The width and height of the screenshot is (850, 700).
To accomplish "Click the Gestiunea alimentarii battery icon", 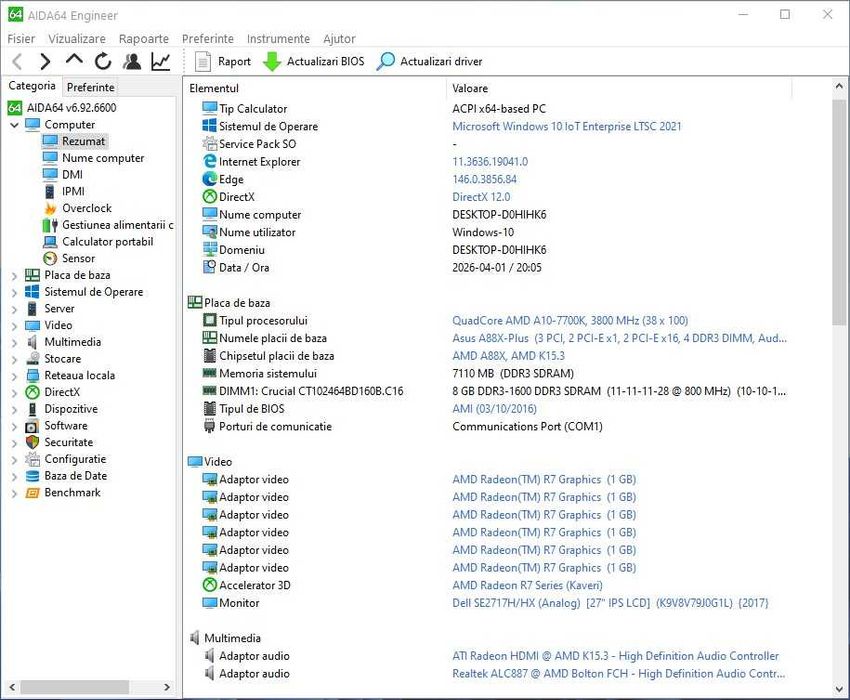I will click(x=50, y=225).
